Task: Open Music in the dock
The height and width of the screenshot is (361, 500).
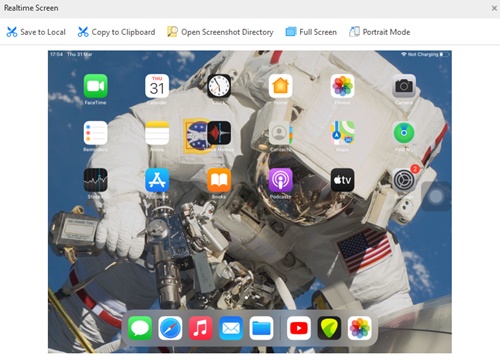Action: tap(201, 328)
